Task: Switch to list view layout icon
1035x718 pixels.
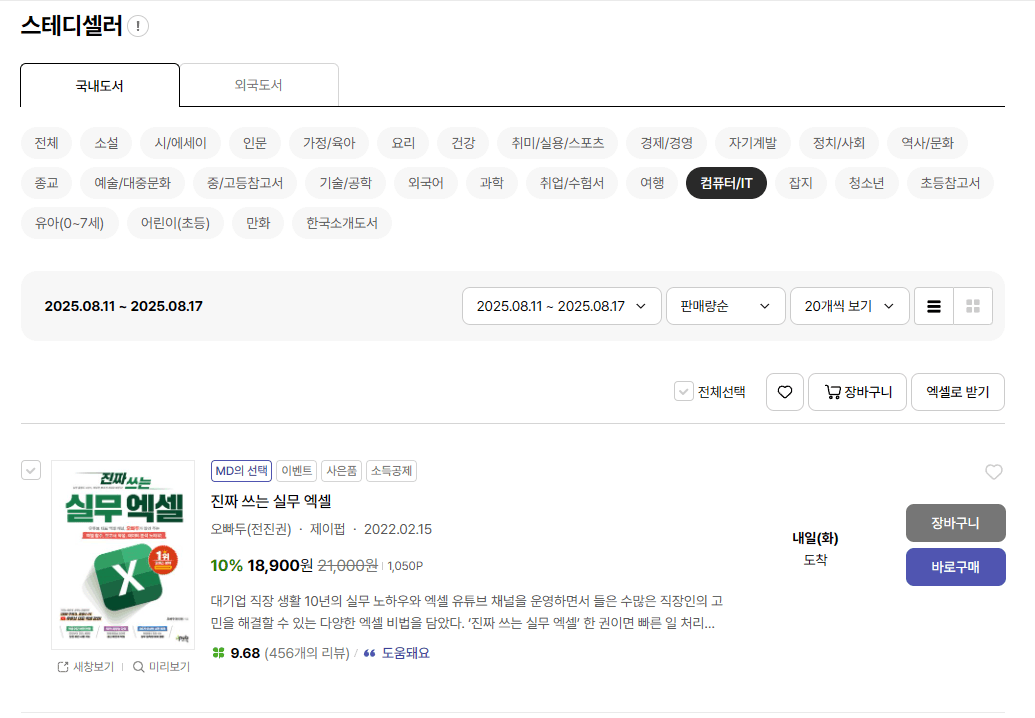Action: (x=933, y=306)
